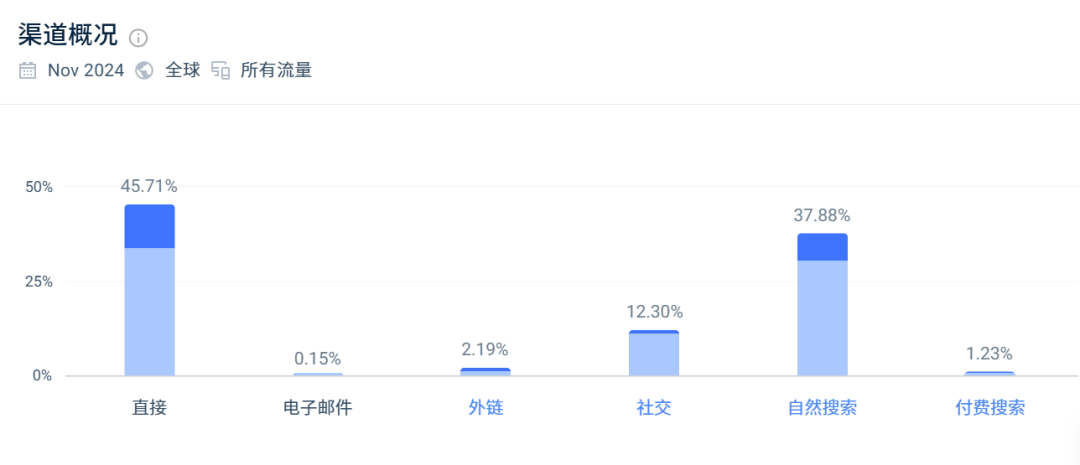Click the light blue part of 直接 bar

[150, 310]
